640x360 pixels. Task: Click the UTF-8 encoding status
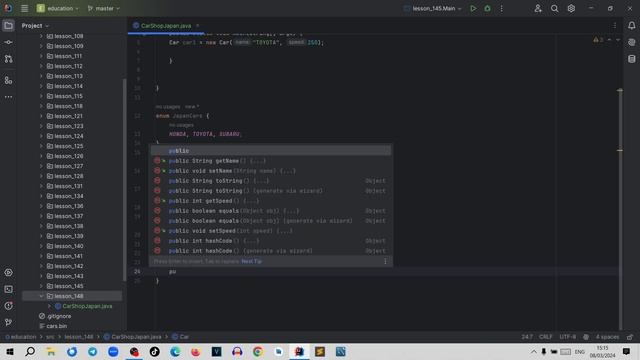coord(567,337)
